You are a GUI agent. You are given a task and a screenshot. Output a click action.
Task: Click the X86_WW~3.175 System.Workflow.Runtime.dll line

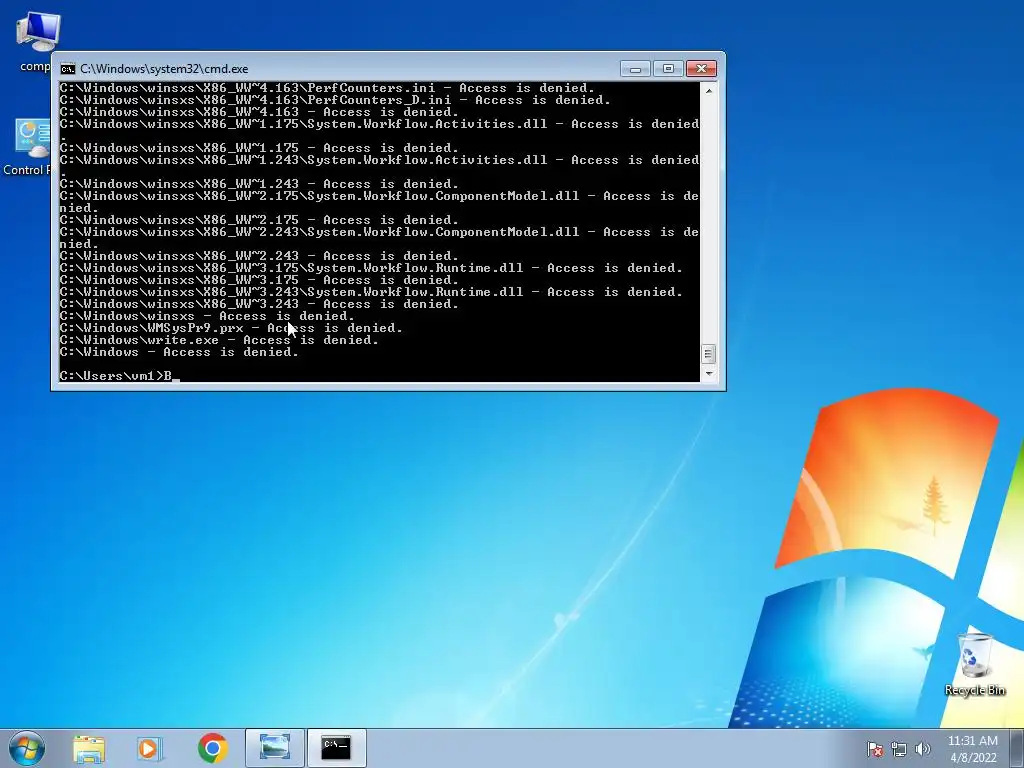coord(370,268)
